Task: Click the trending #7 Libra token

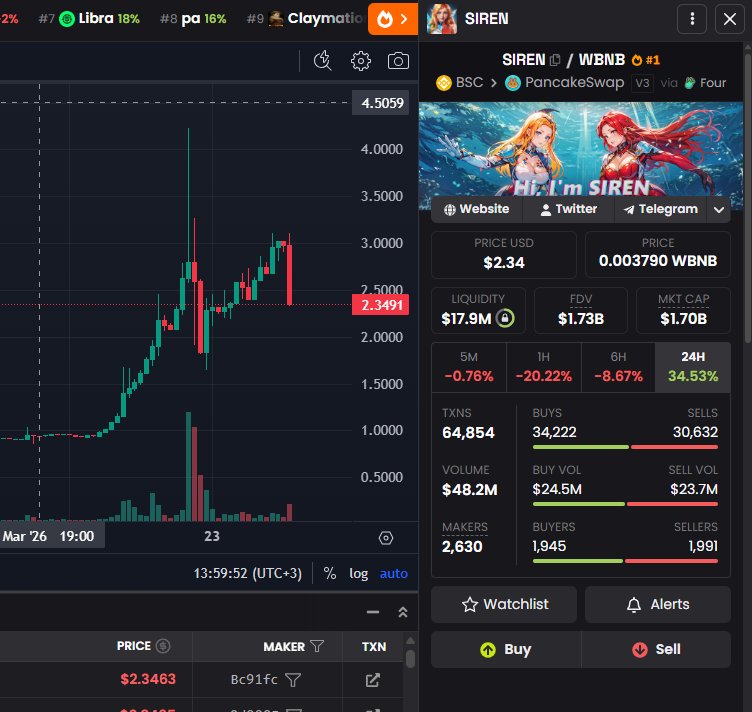Action: pos(89,19)
